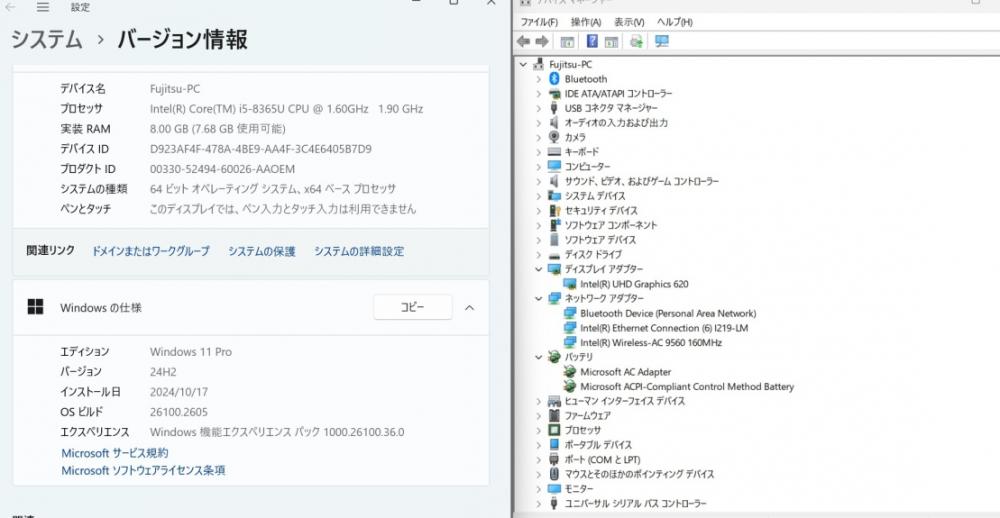Select Intel(R) Ethernet Connection (6) I219-LM
1000x518 pixels.
point(664,328)
